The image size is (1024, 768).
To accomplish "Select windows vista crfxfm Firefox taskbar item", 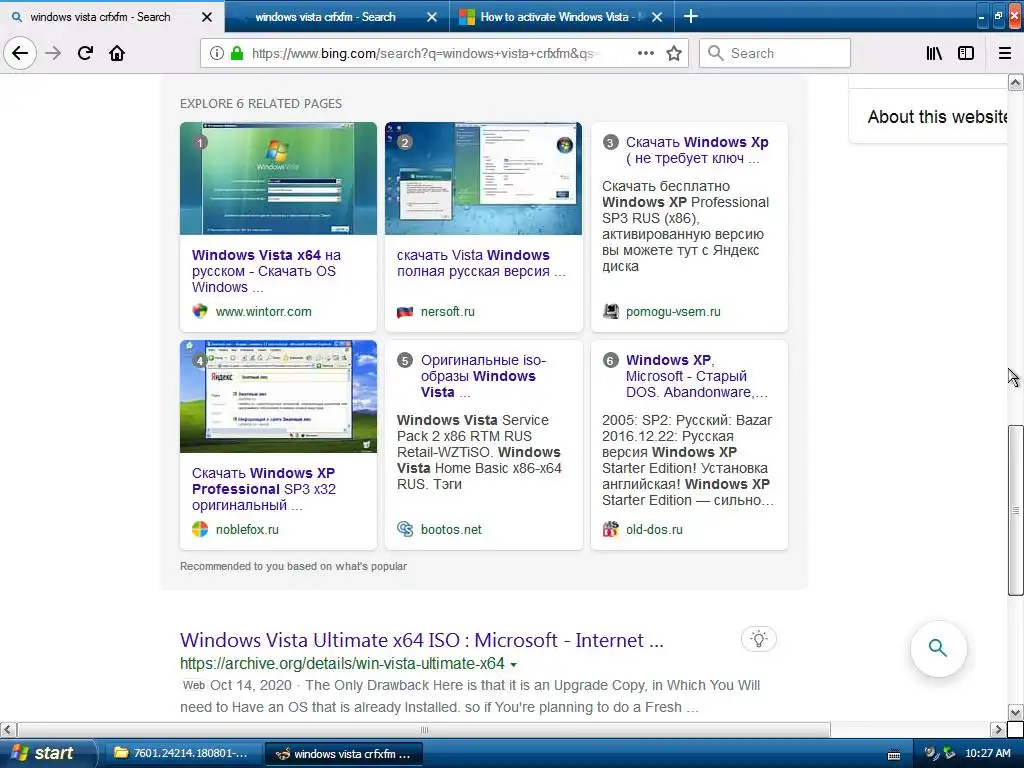I will click(x=344, y=753).
